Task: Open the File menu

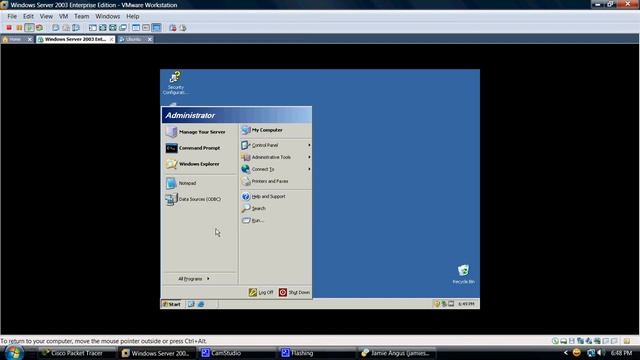Action: [x=12, y=16]
